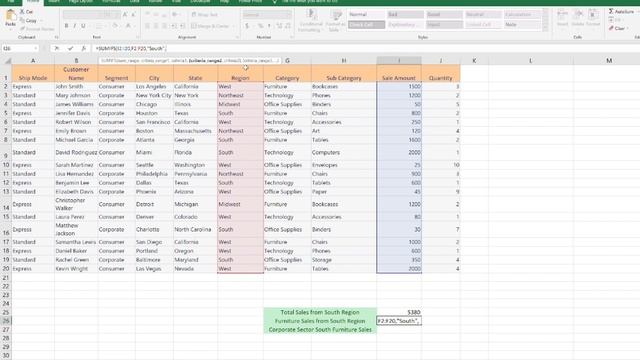Enable Wrap Text
This screenshot has height=360, width=640.
point(205,15)
